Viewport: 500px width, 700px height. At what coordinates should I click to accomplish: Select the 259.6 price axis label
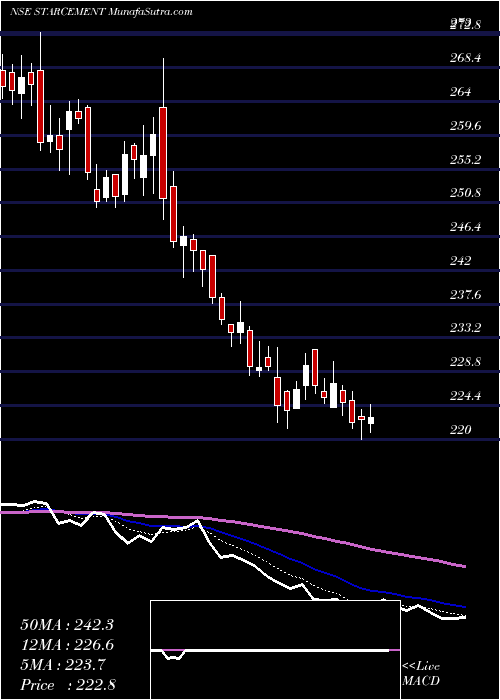pos(464,125)
